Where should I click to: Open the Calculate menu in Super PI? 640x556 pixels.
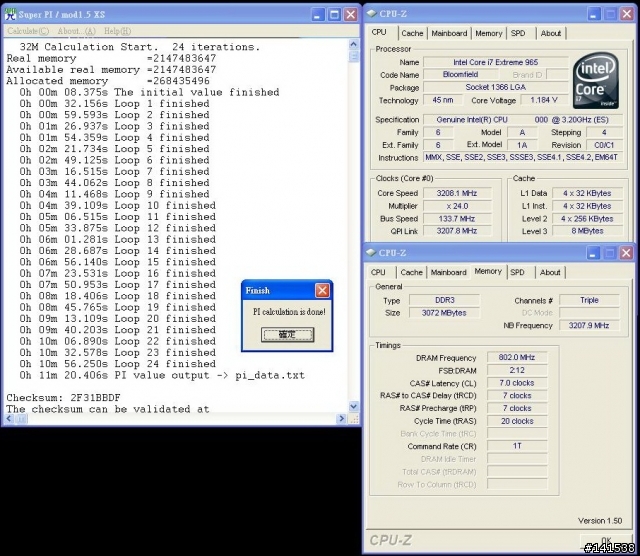point(28,31)
